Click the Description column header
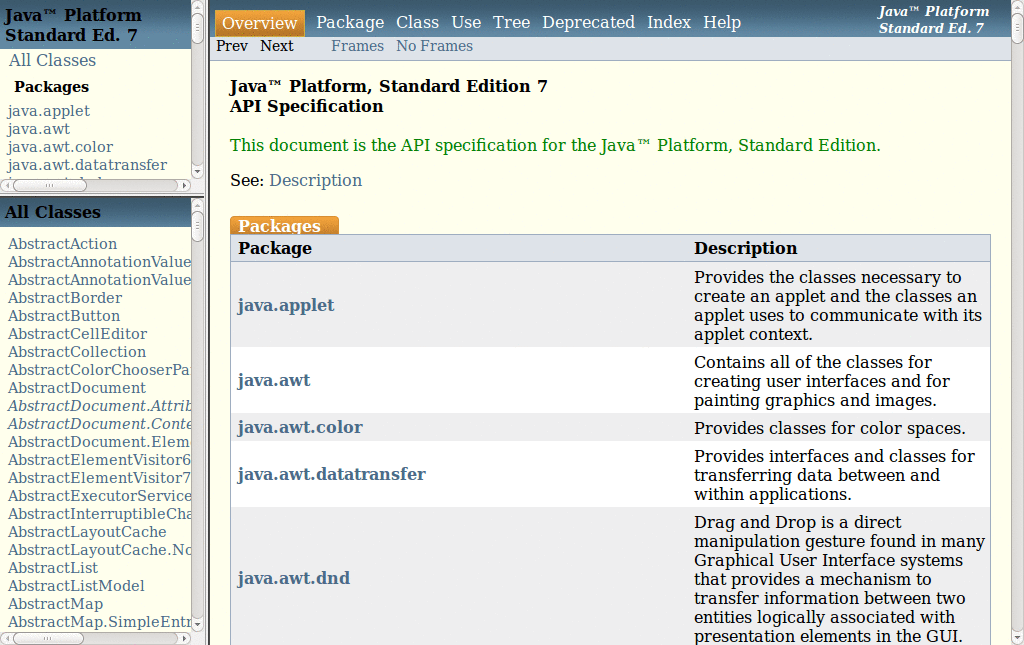 click(745, 249)
